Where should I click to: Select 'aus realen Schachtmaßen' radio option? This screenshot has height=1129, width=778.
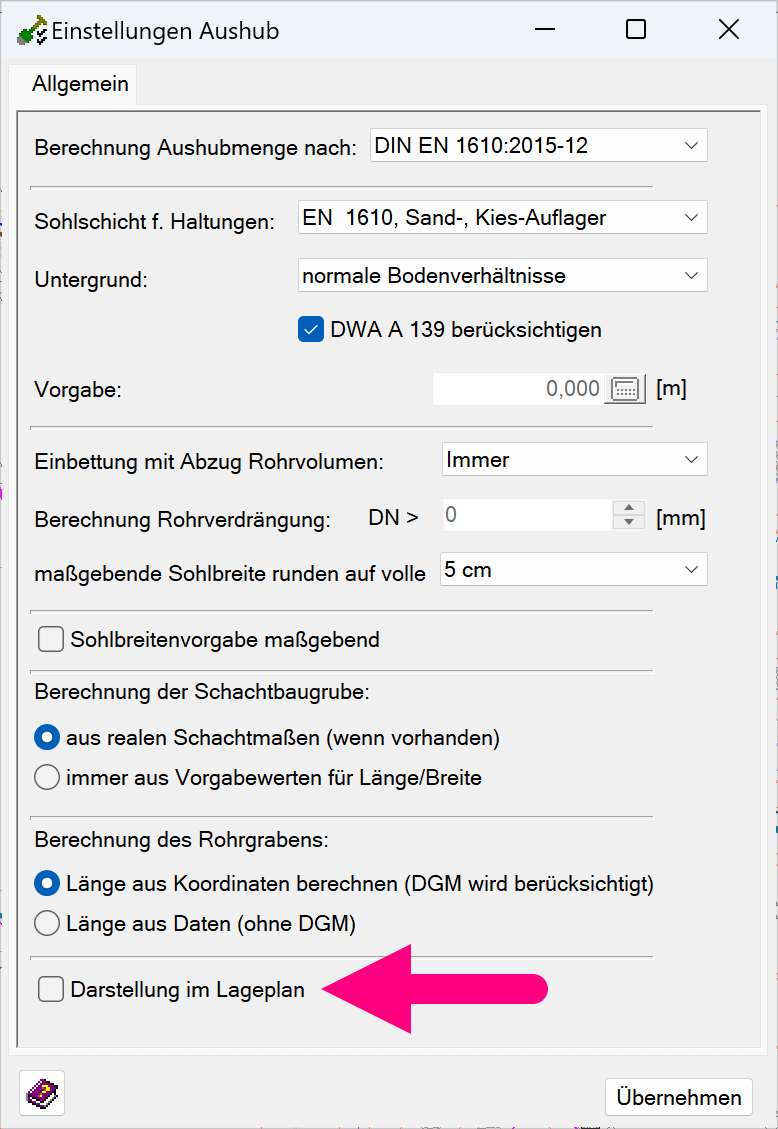47,738
